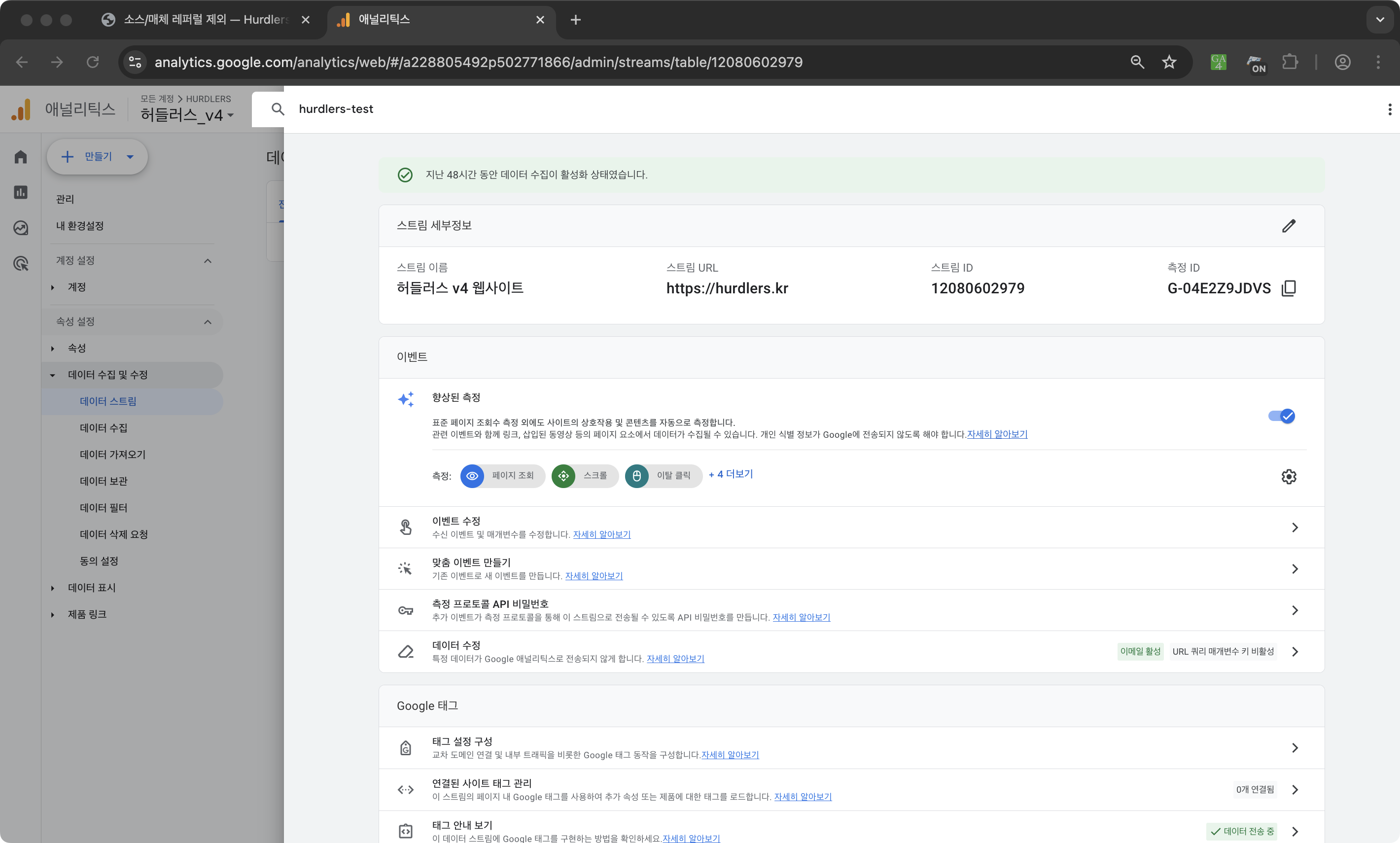The width and height of the screenshot is (1400, 843).
Task: Collapse the 속성 설정 section
Action: [208, 322]
